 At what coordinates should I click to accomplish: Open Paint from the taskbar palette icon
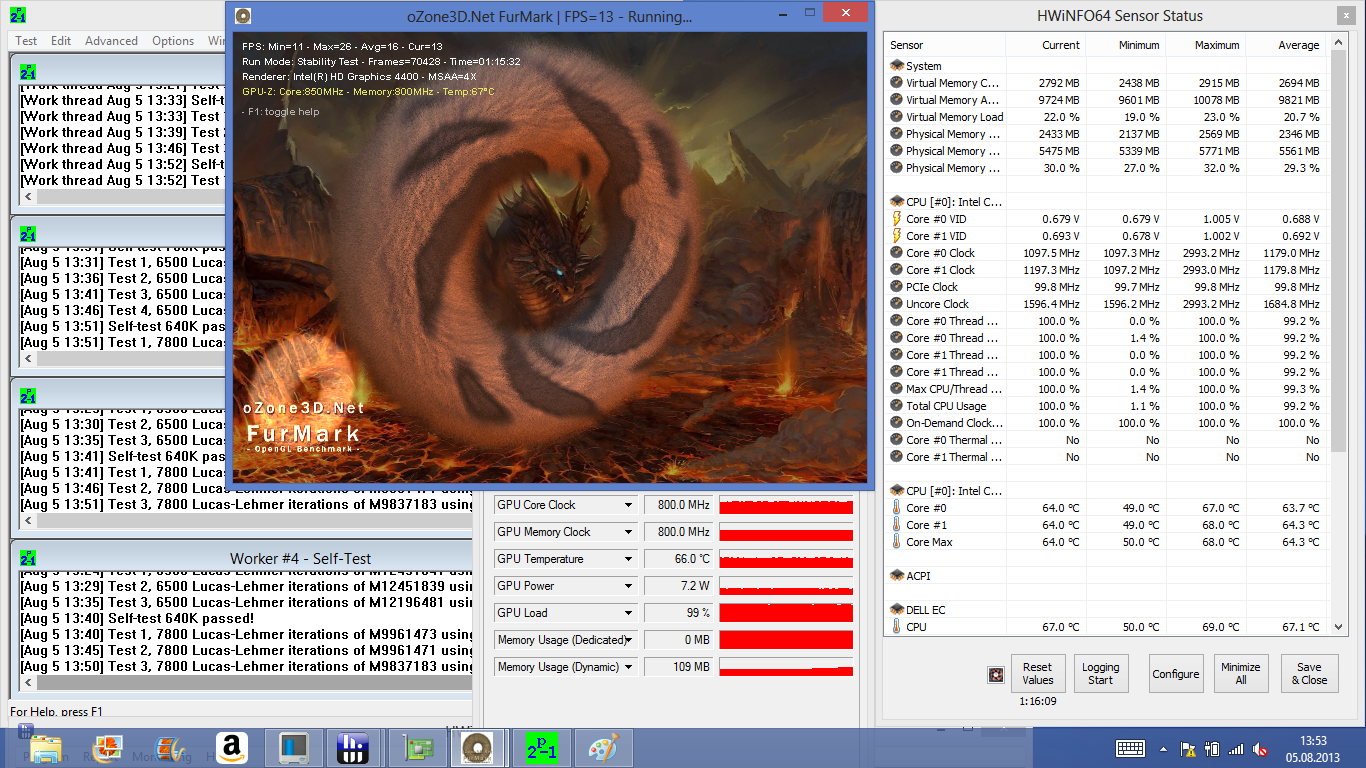[603, 748]
